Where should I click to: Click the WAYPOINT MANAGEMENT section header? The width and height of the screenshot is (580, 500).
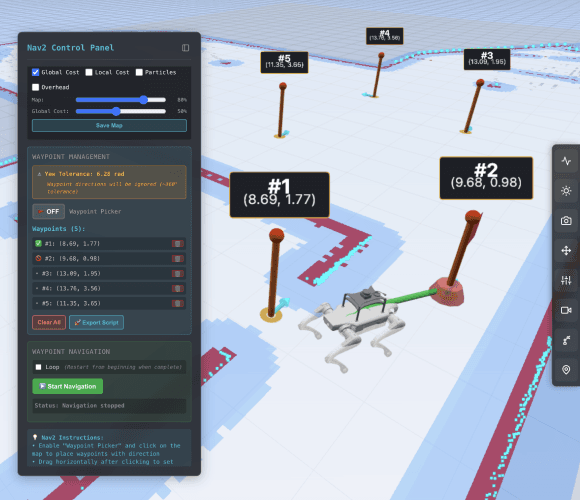coord(71,157)
